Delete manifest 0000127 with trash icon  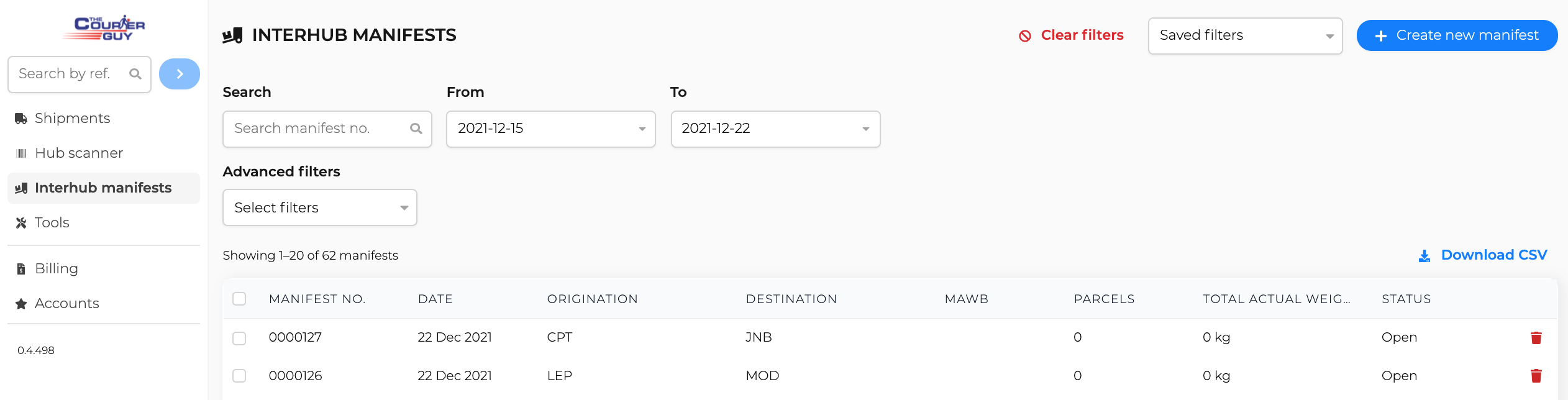[x=1536, y=338]
